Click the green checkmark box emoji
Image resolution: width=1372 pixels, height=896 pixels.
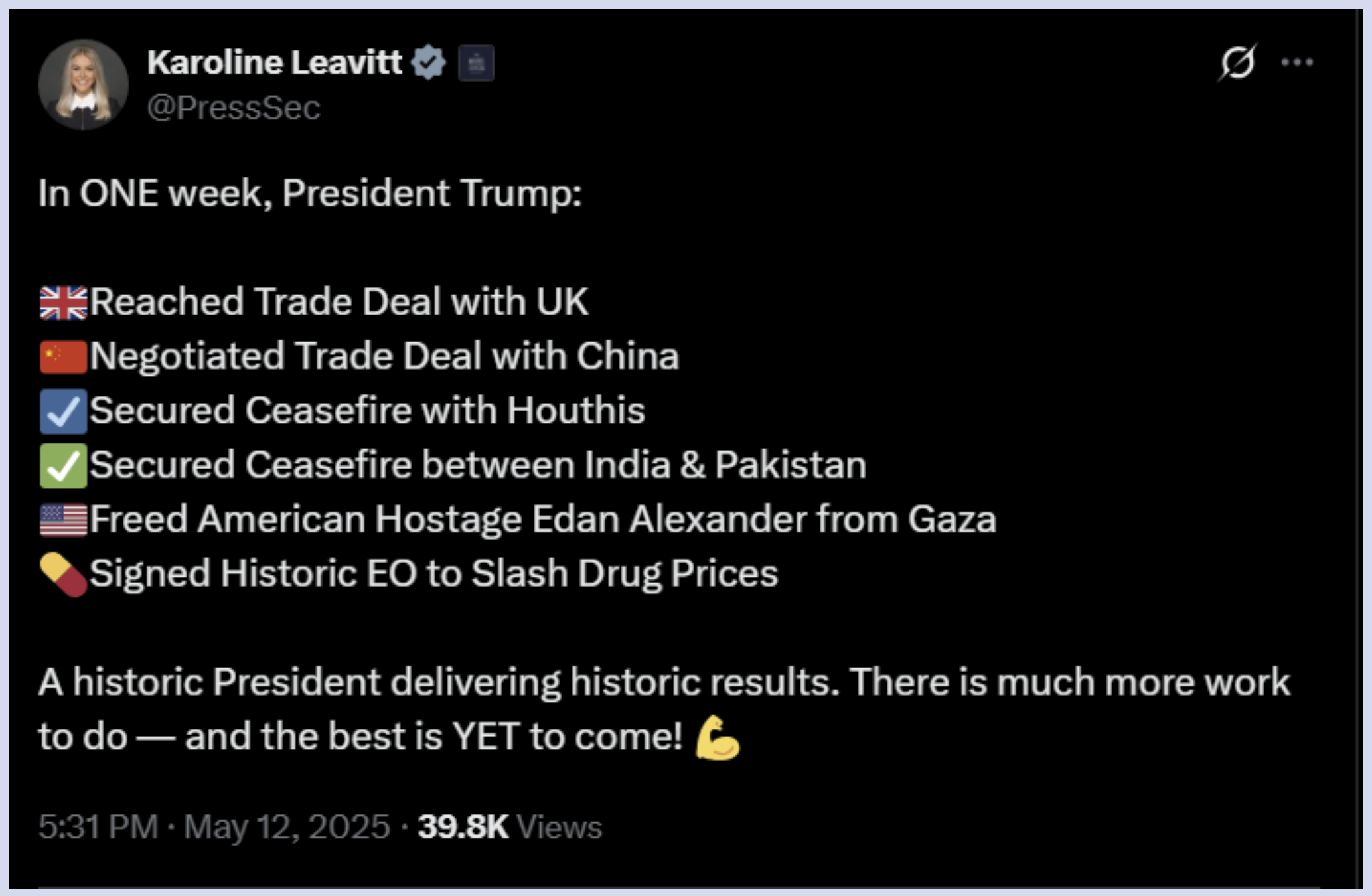coord(63,465)
